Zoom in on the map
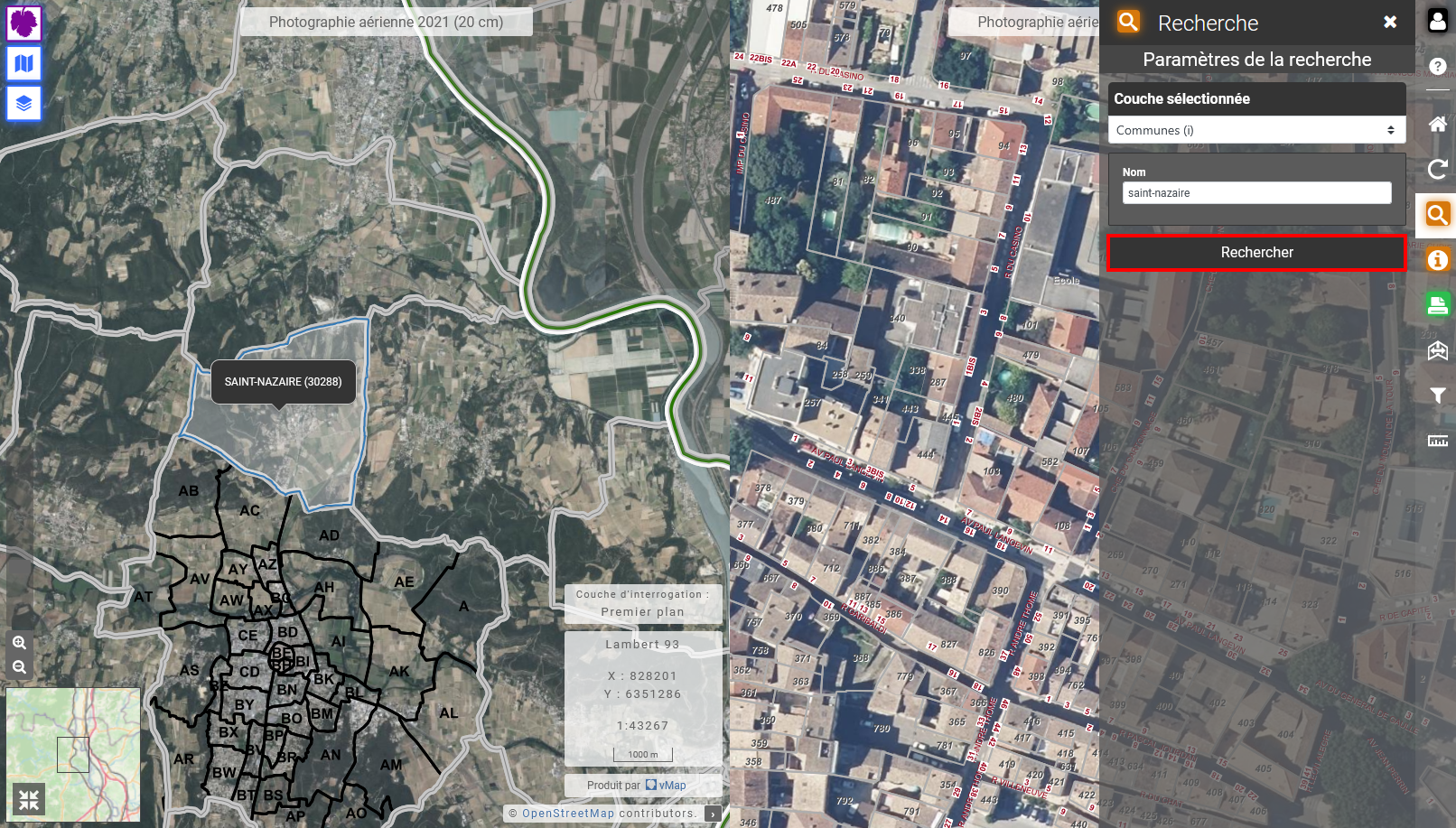The image size is (1456, 828). click(19, 643)
